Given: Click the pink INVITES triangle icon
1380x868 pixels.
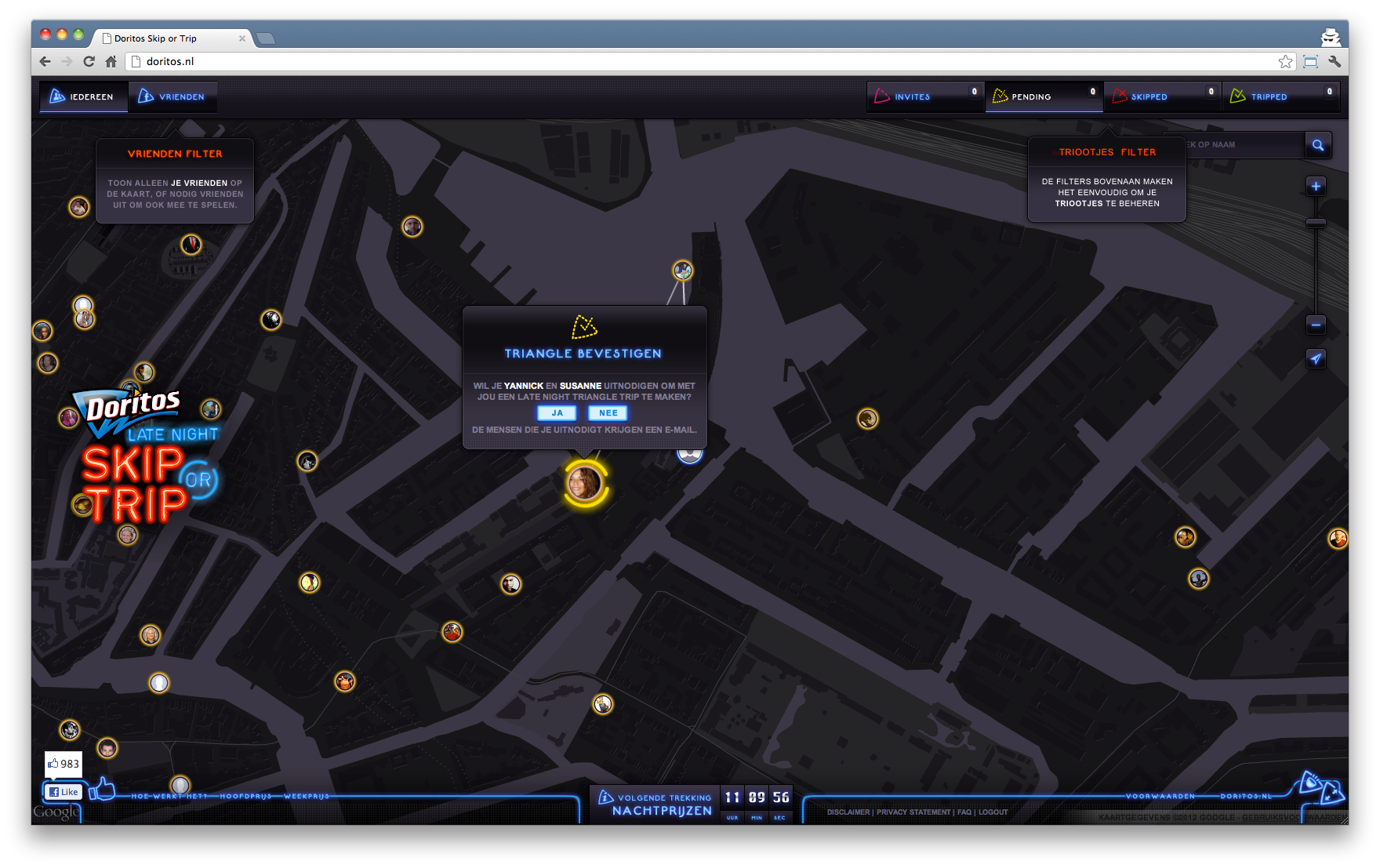Looking at the screenshot, I should (882, 96).
